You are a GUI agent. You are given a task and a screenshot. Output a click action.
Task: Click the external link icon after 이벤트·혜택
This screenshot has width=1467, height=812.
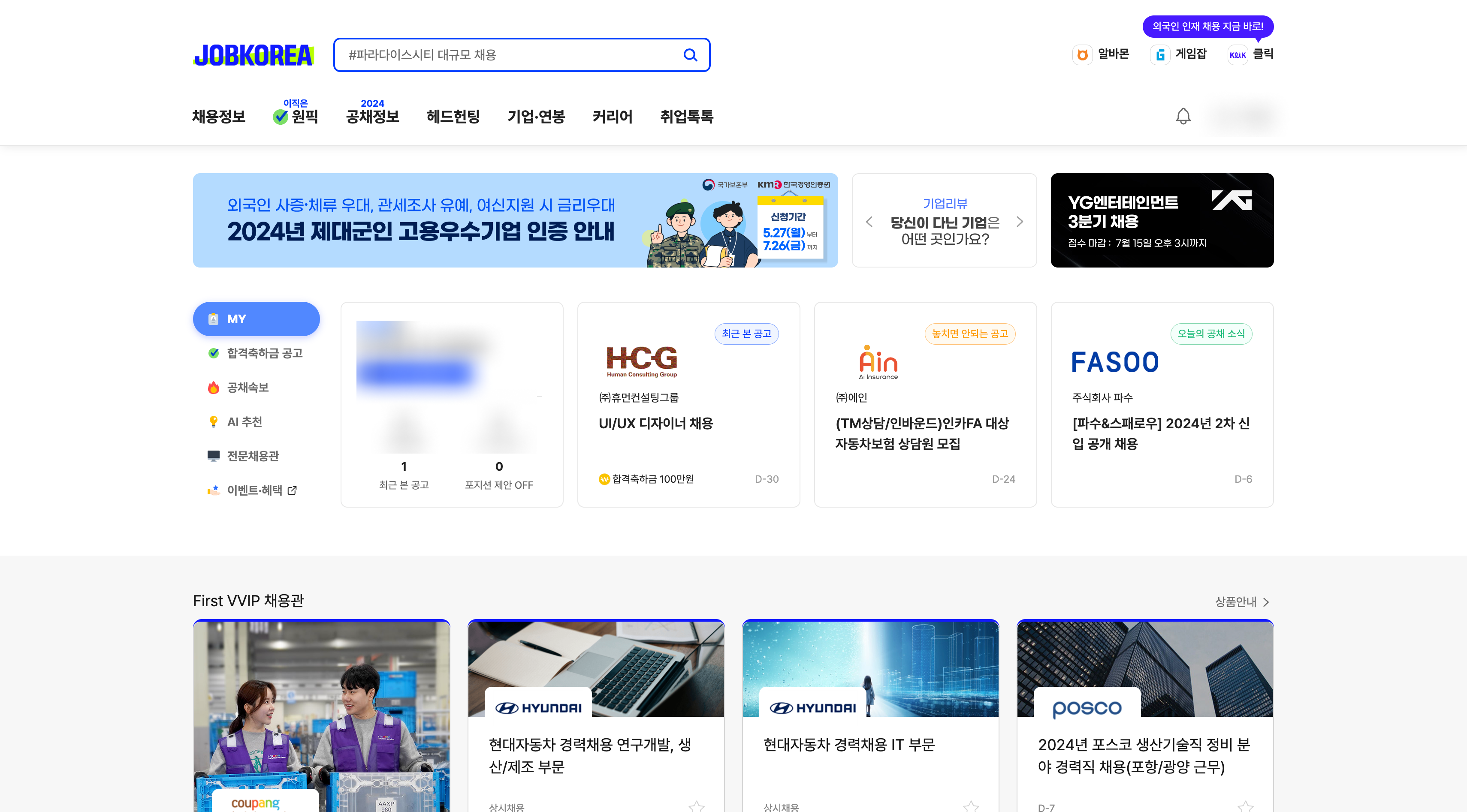(x=292, y=490)
